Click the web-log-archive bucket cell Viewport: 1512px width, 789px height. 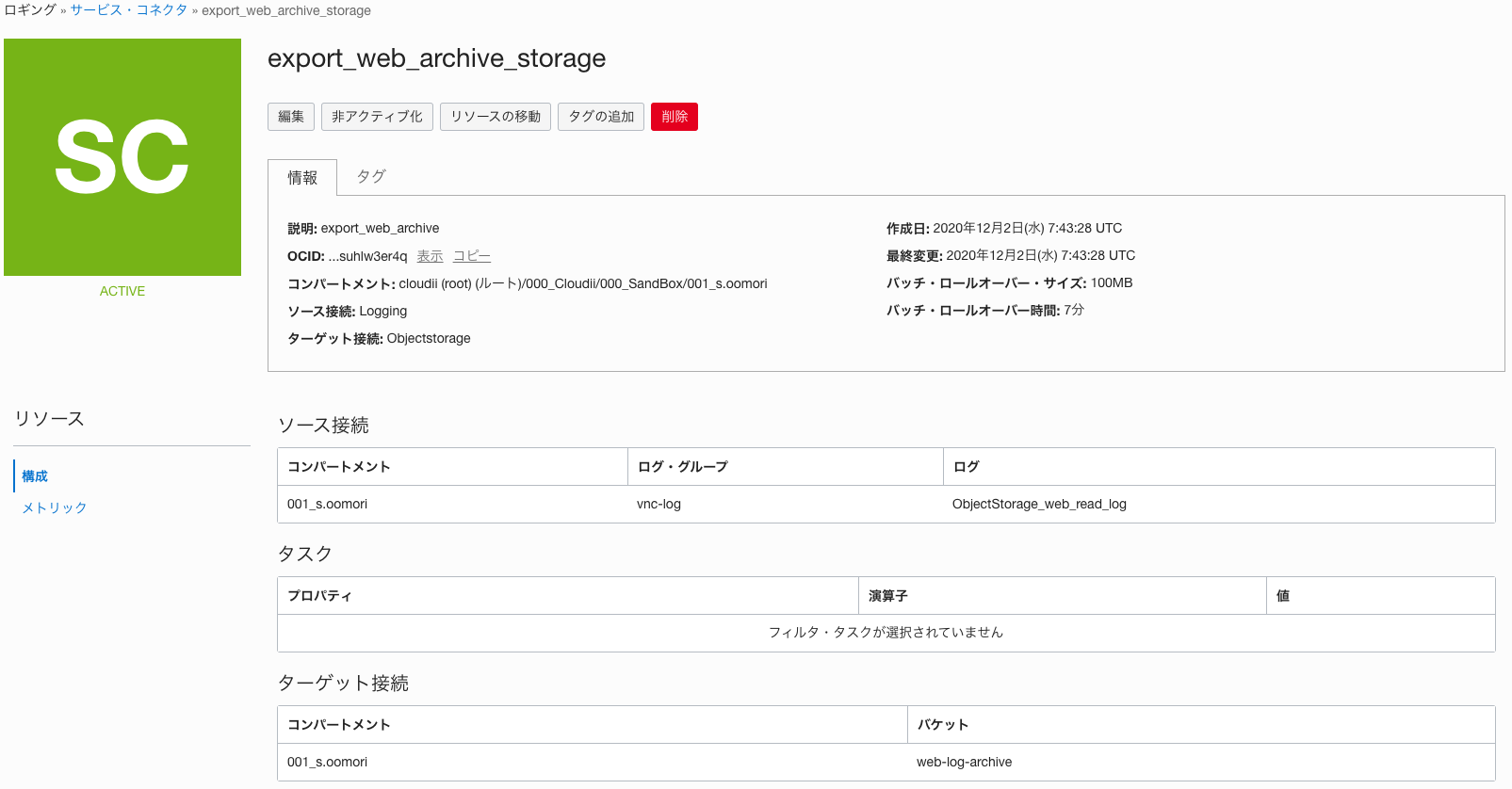coord(964,762)
